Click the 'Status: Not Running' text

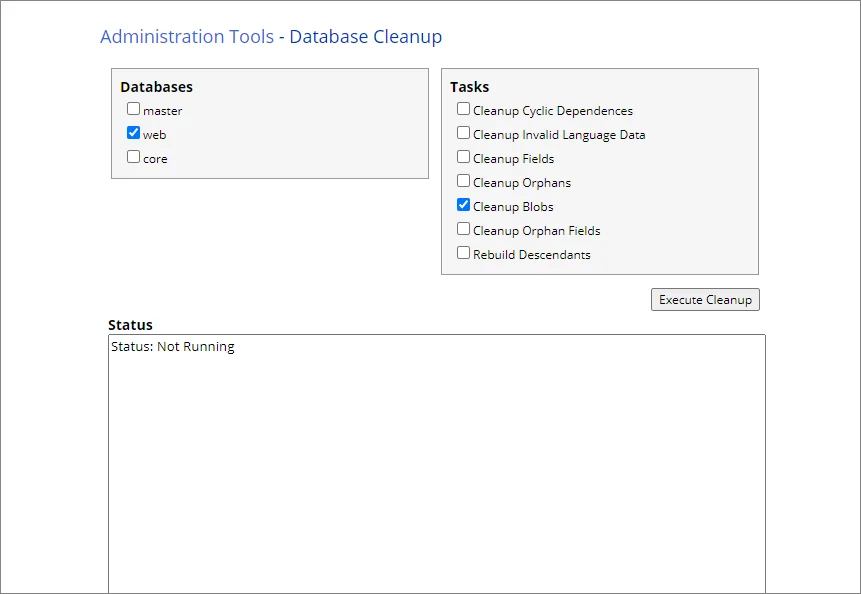point(172,346)
